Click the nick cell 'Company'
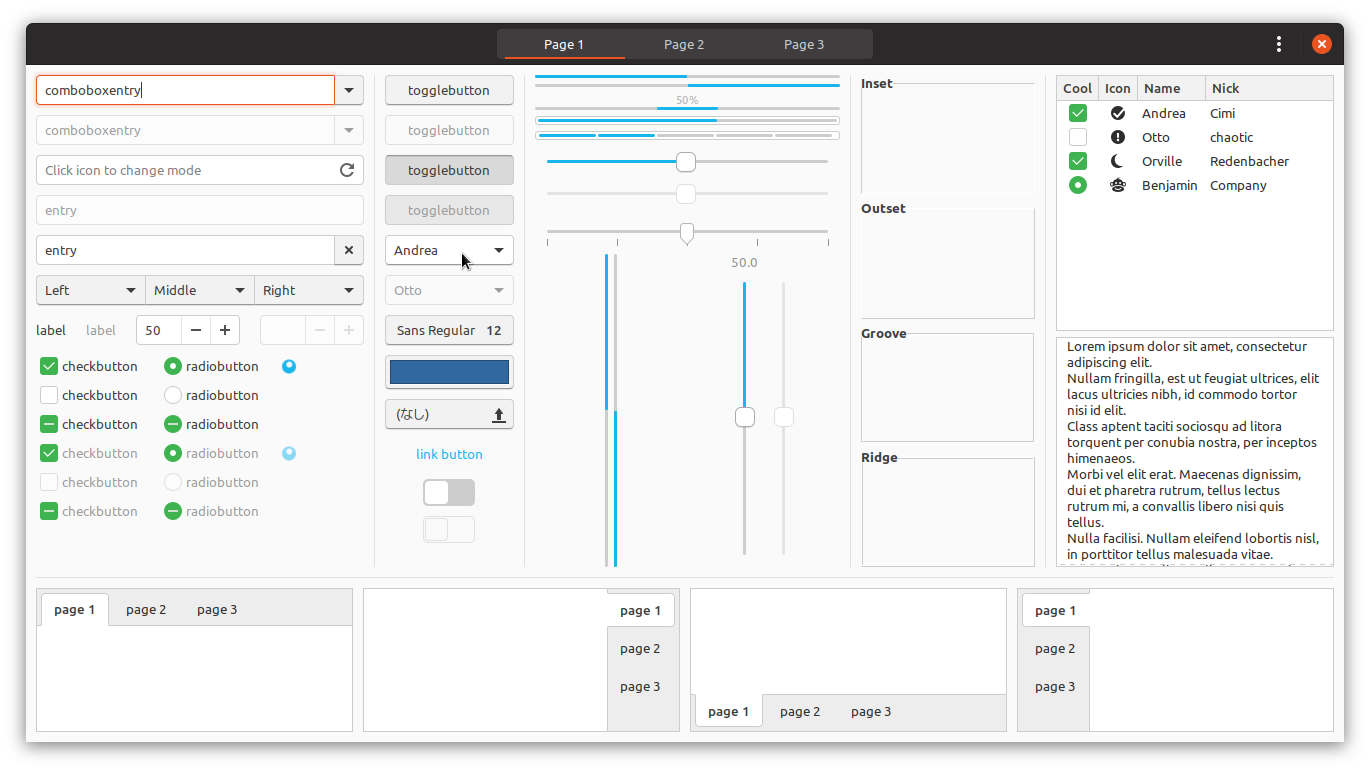 [x=1238, y=185]
